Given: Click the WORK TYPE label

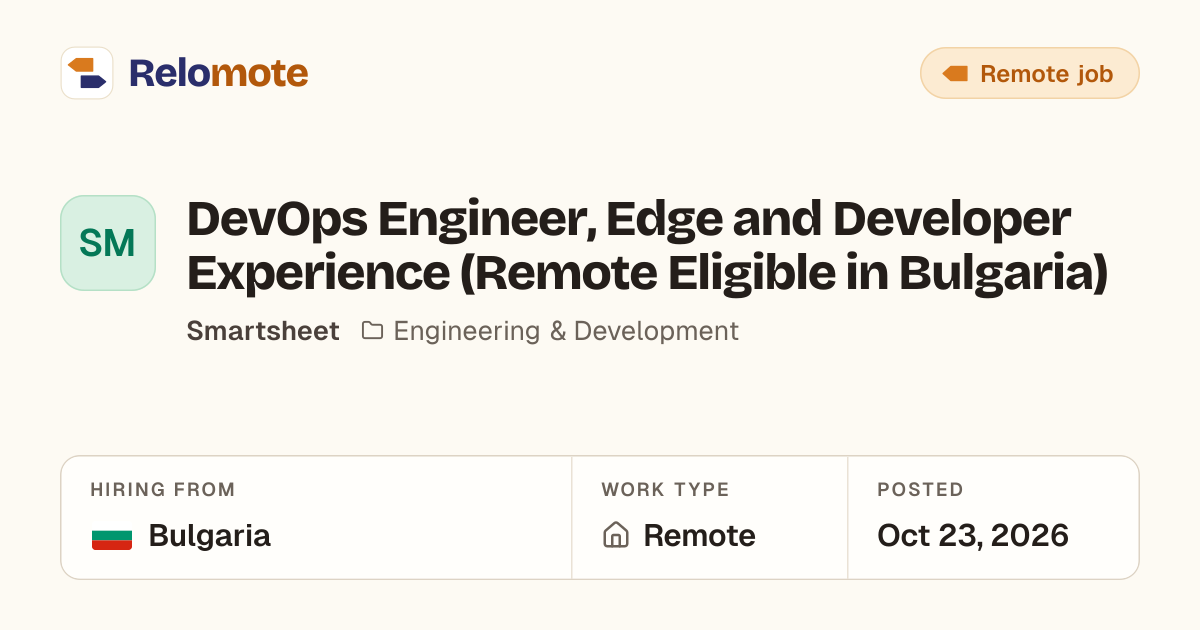Looking at the screenshot, I should 665,490.
